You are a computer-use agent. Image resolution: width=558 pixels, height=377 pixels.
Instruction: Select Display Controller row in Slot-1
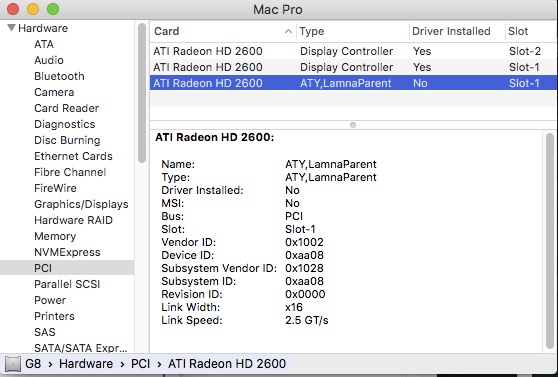(353, 67)
